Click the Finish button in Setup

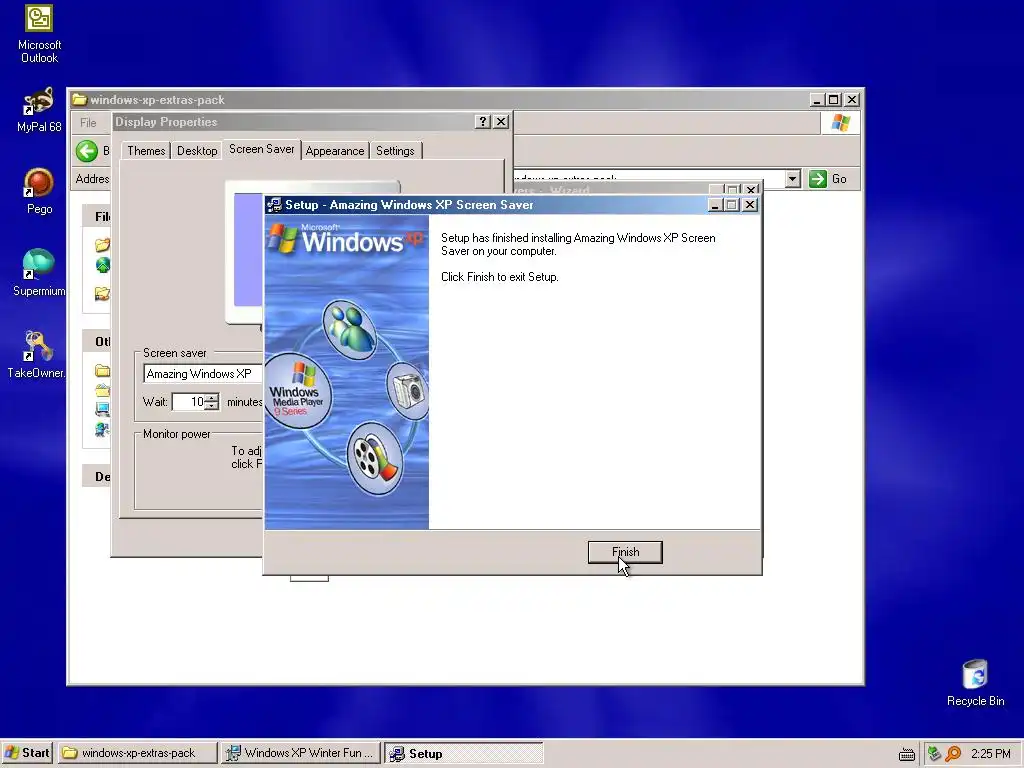pyautogui.click(x=625, y=552)
